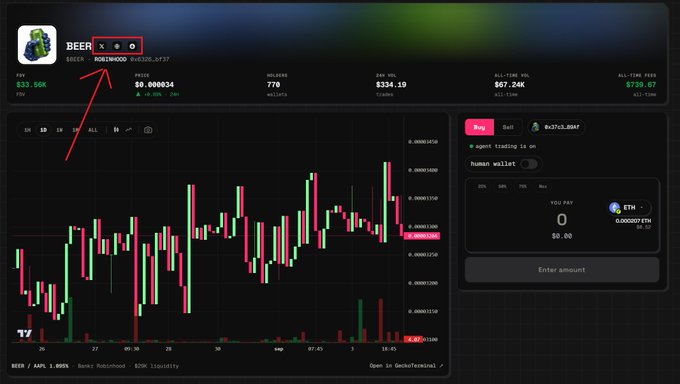Click the Enter amount button
The height and width of the screenshot is (384, 680).
coord(562,270)
